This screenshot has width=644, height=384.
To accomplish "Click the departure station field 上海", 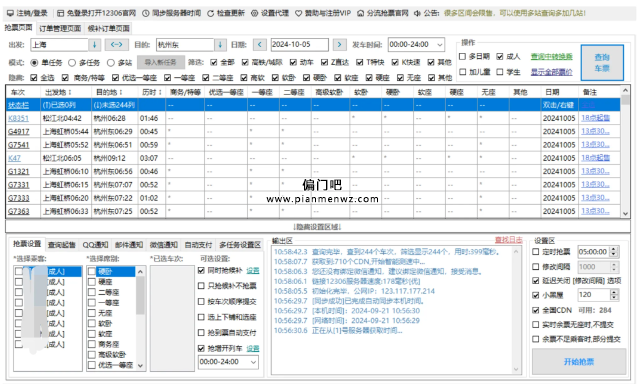I will tap(60, 44).
